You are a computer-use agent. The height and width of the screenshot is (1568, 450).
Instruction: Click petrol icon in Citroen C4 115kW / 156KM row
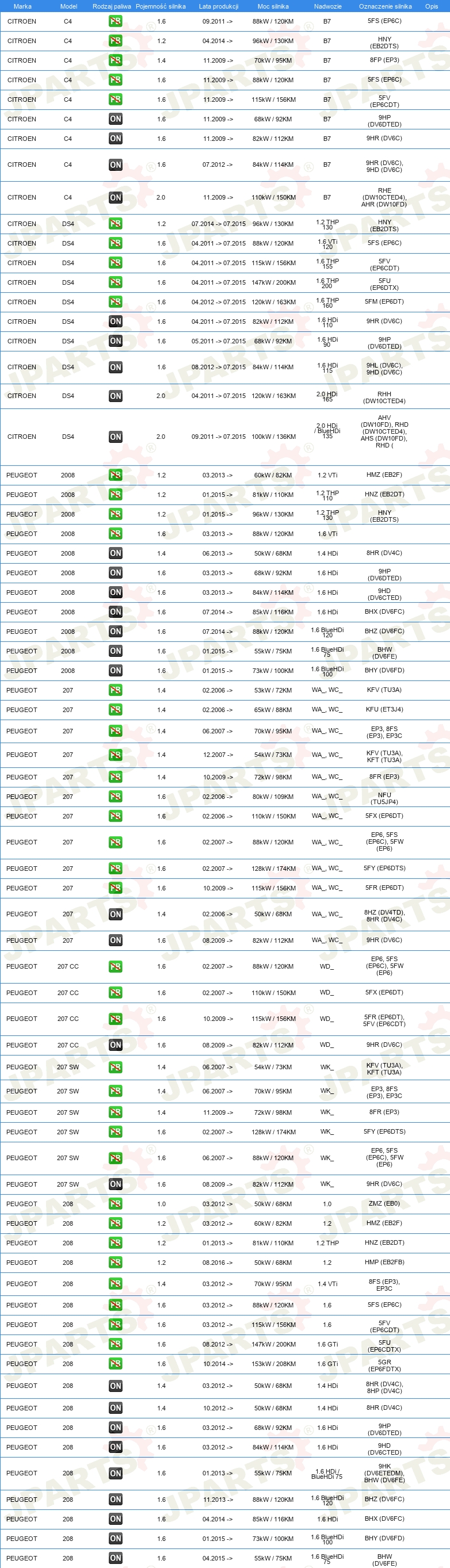[x=115, y=99]
